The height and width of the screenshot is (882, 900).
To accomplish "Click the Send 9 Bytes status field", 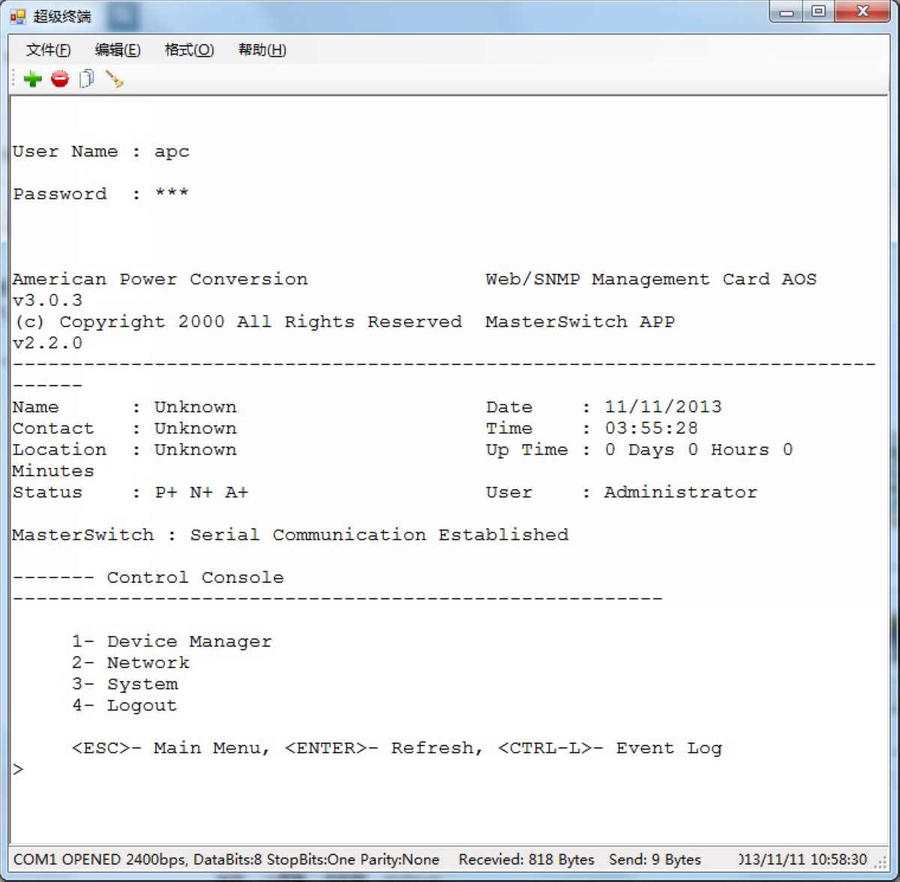I will 654,860.
